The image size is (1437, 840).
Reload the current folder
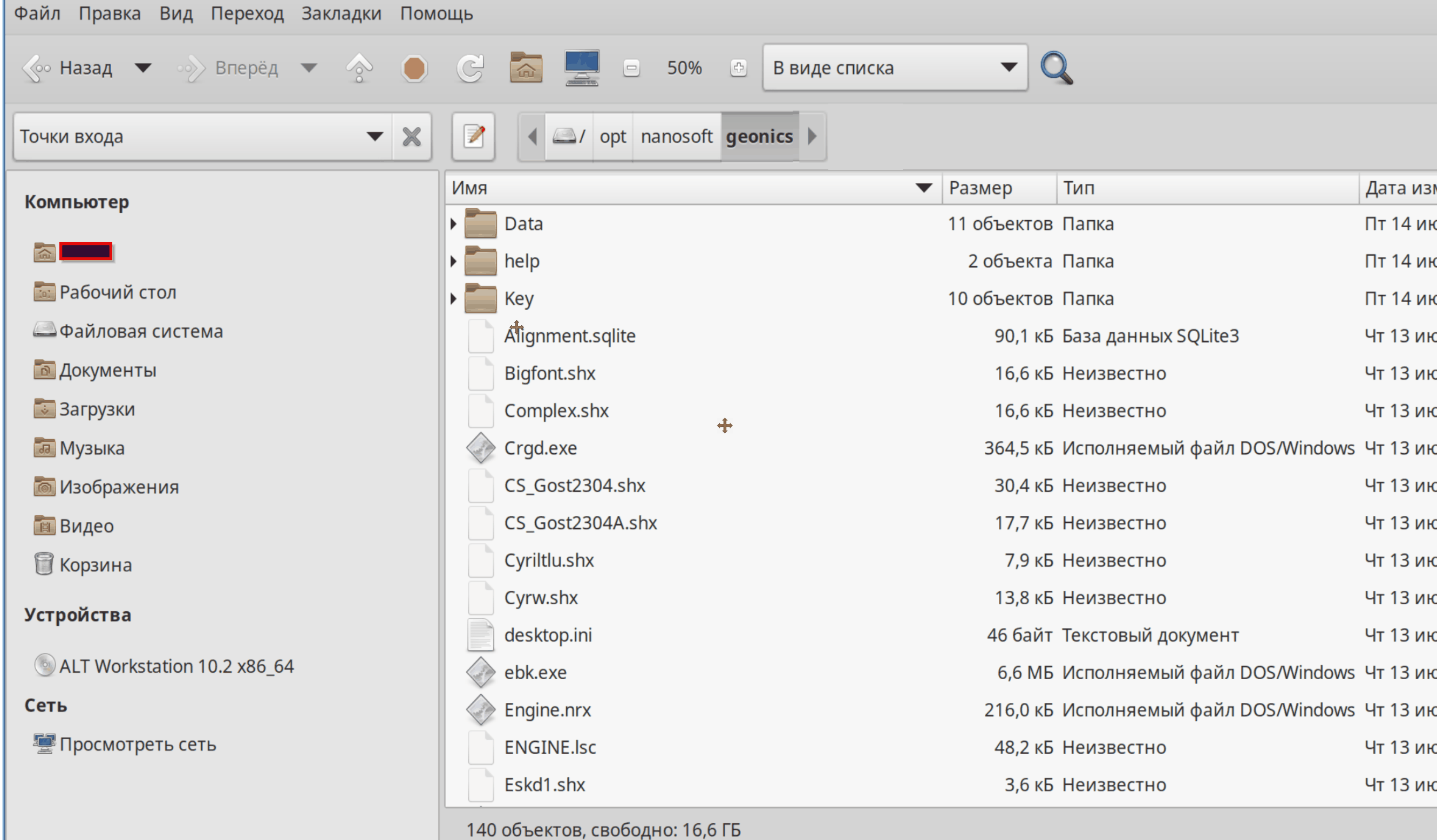tap(470, 68)
